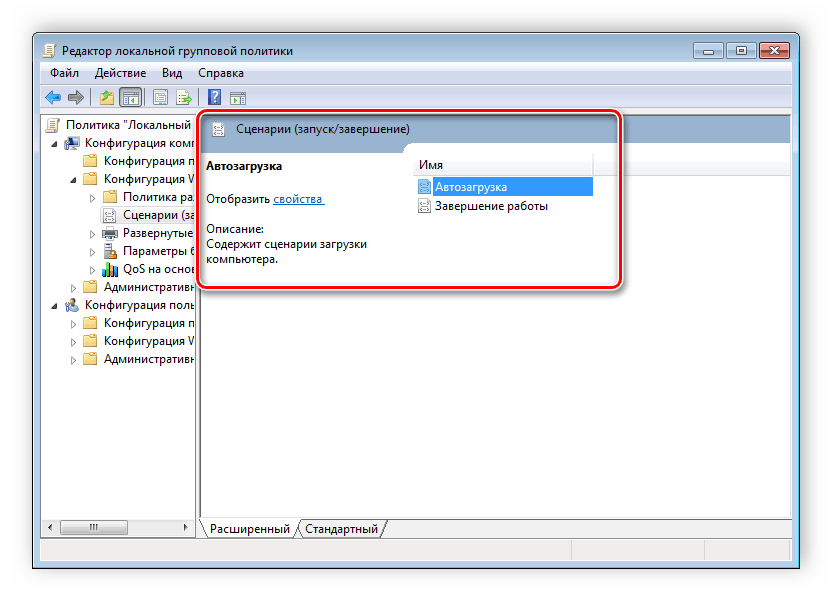Click the Имя column header
Viewport: 832px width, 601px height.
pyautogui.click(x=502, y=165)
